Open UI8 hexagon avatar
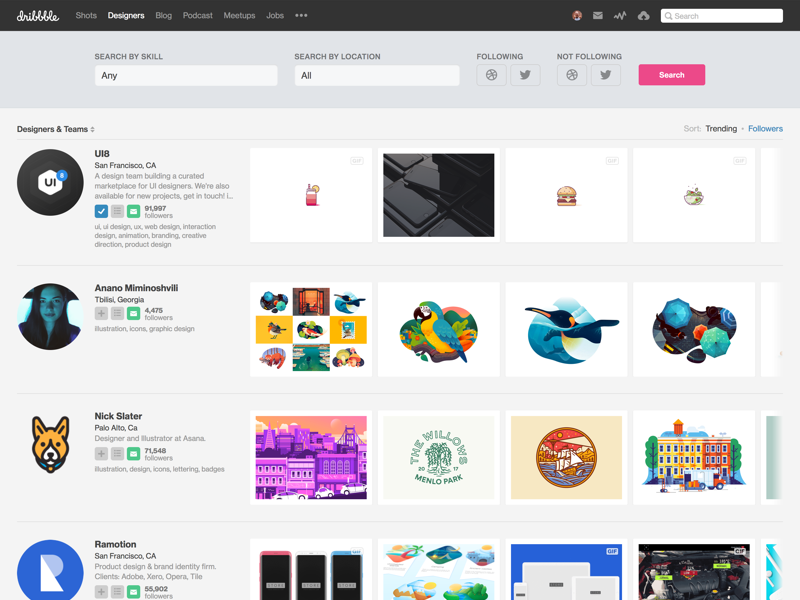This screenshot has width=800, height=600. pos(50,182)
